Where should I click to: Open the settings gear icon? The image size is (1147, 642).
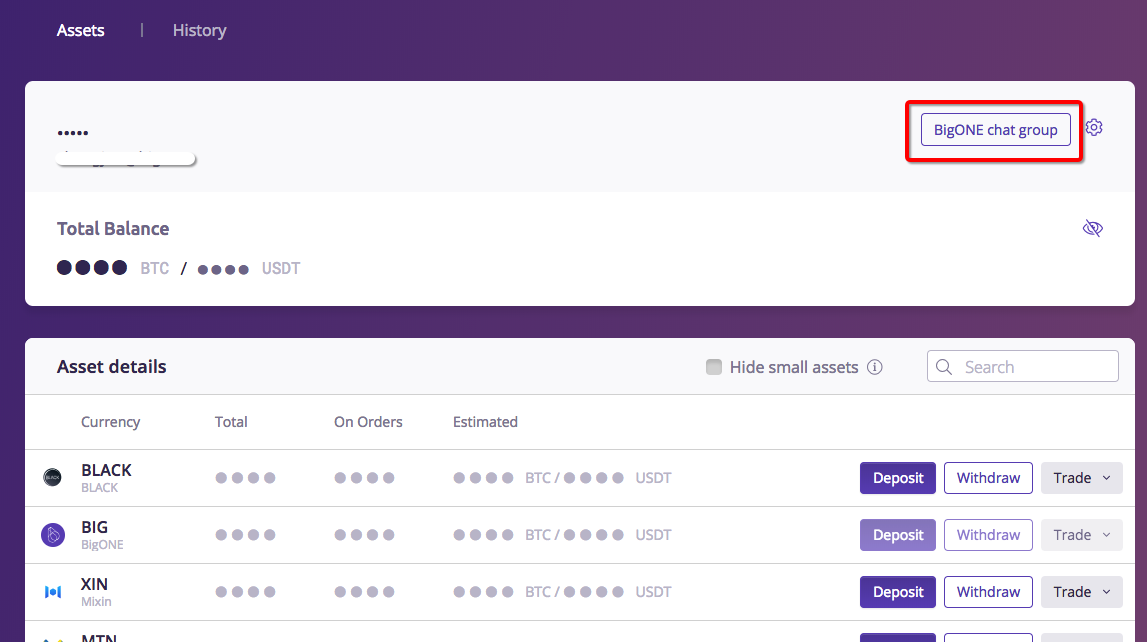(x=1094, y=128)
